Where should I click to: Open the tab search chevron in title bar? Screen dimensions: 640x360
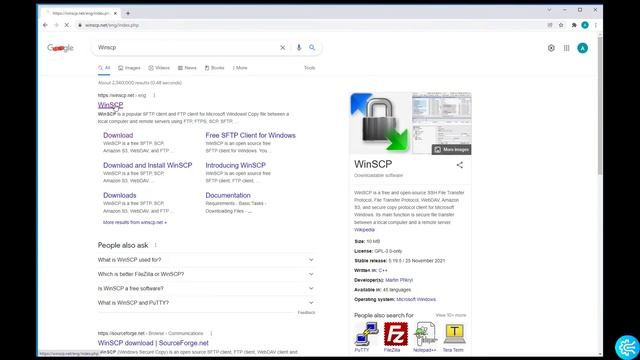[549, 10]
